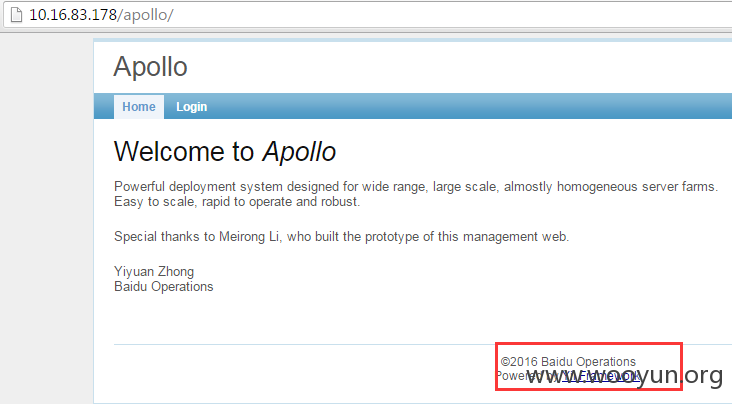Image resolution: width=732 pixels, height=404 pixels.
Task: Click the 'Welcome to Apollo' heading
Action: pos(225,152)
